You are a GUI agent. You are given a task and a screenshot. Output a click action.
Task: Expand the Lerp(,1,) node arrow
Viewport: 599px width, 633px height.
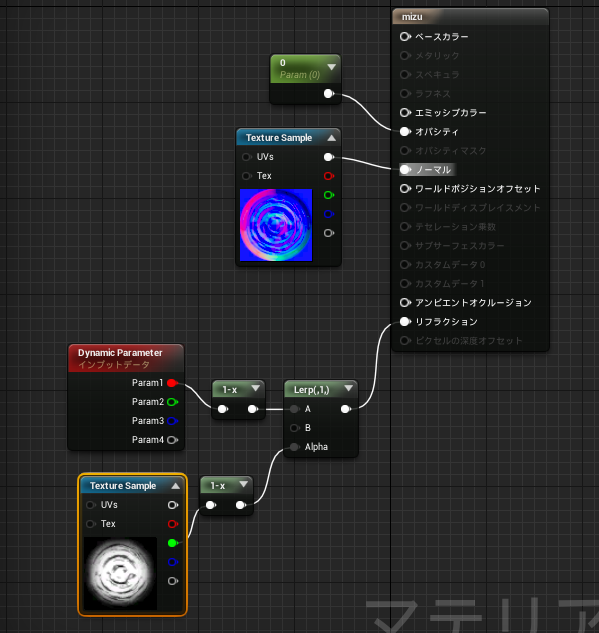(x=348, y=388)
